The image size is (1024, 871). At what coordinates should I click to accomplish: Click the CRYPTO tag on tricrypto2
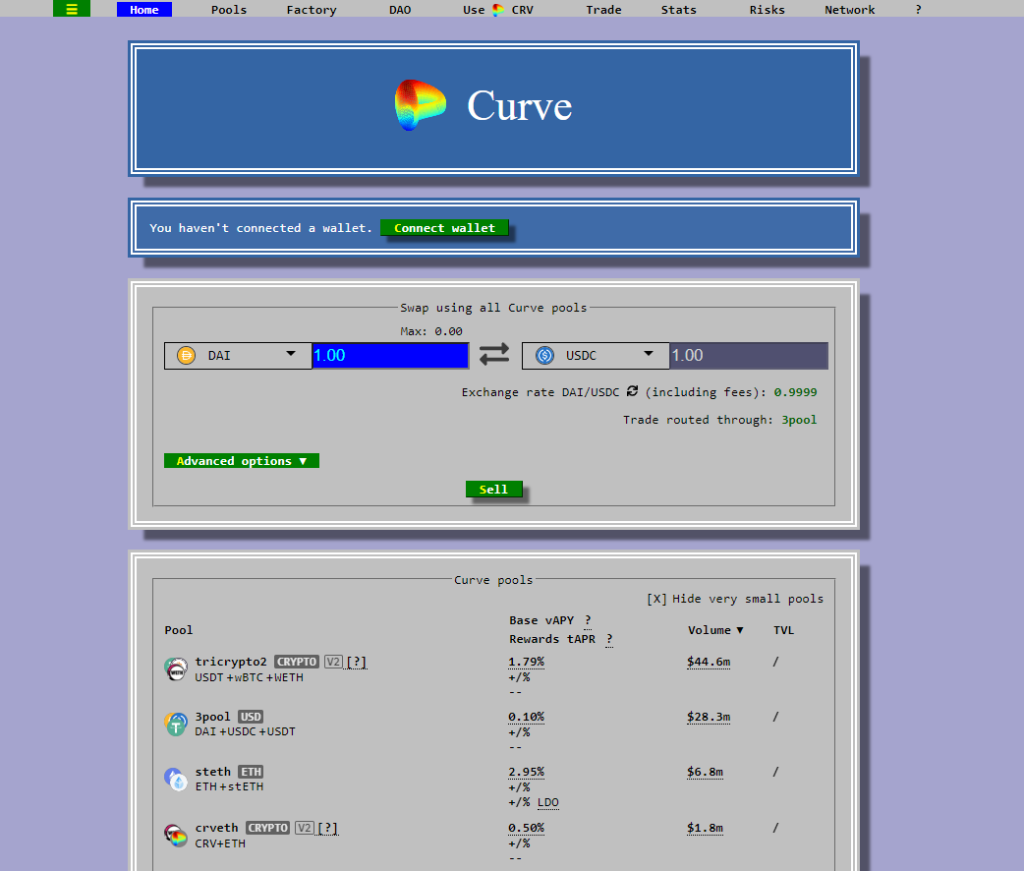(x=297, y=662)
